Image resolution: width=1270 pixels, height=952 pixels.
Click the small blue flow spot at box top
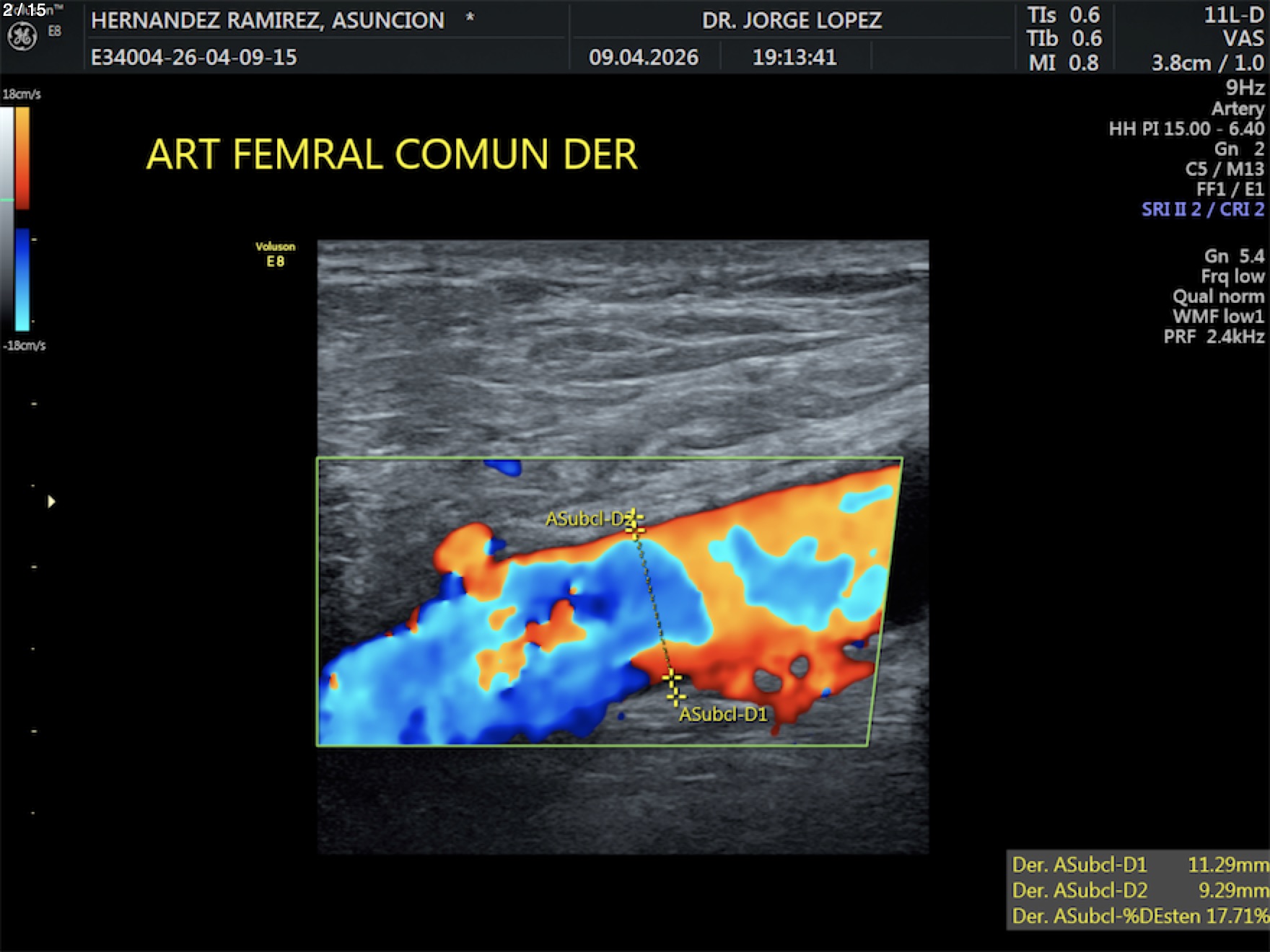pos(504,467)
